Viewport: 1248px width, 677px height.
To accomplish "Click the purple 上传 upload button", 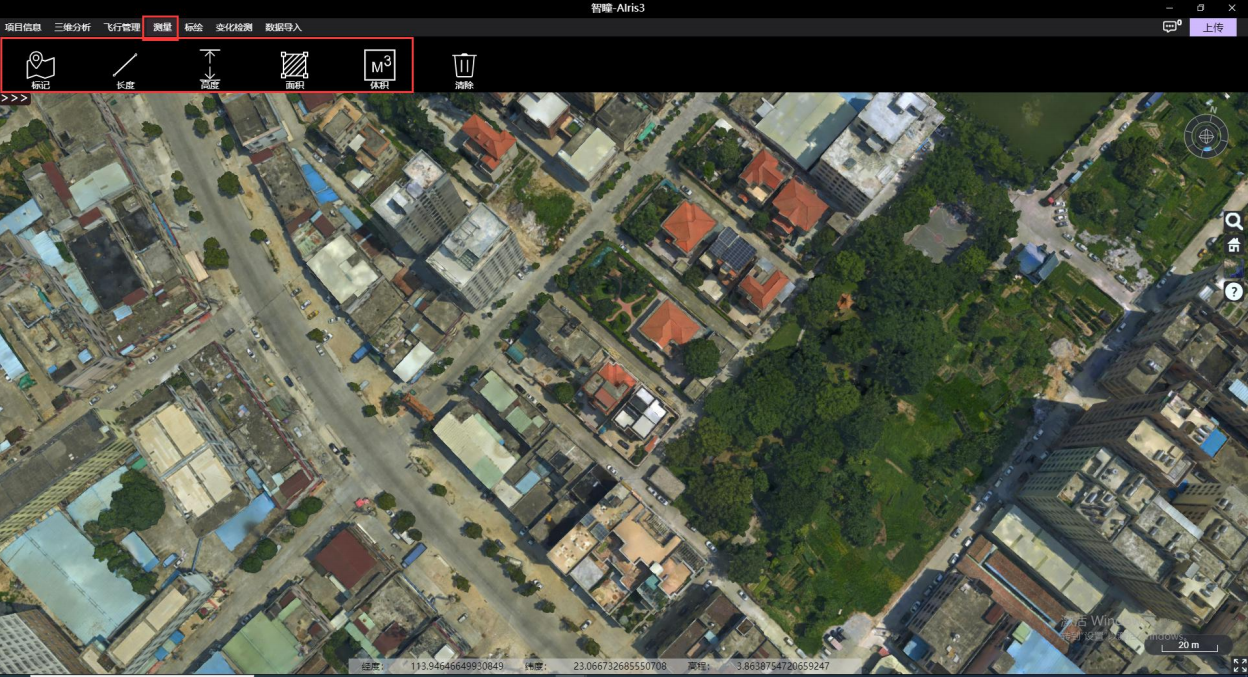I will (x=1212, y=28).
